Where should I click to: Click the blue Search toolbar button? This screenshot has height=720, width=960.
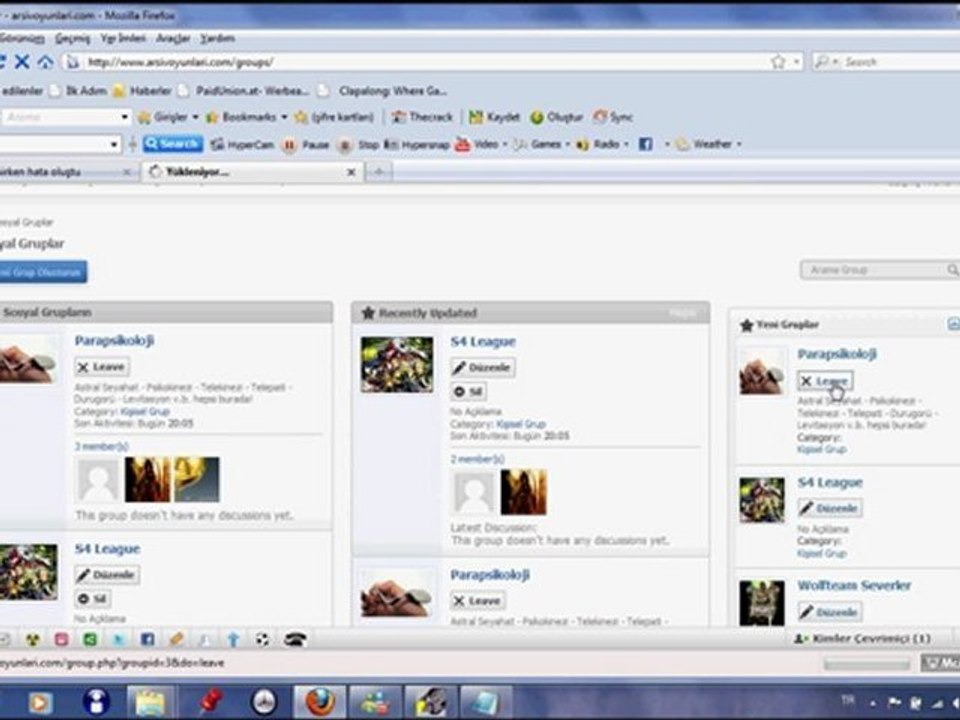click(173, 144)
